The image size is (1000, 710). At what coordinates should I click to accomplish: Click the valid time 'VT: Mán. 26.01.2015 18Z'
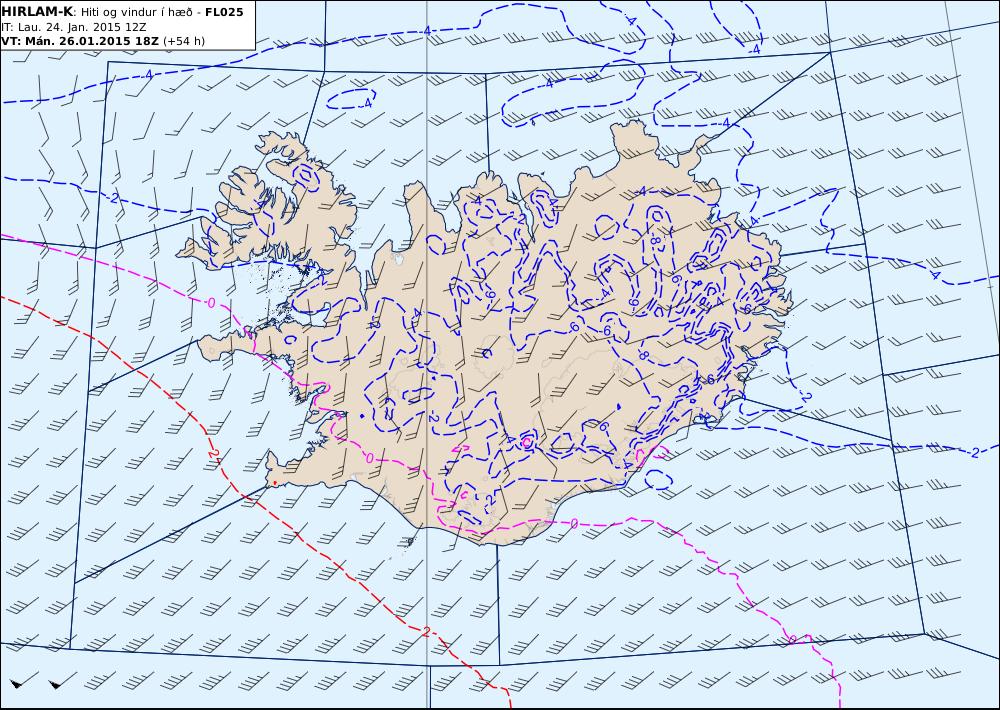pyautogui.click(x=80, y=41)
